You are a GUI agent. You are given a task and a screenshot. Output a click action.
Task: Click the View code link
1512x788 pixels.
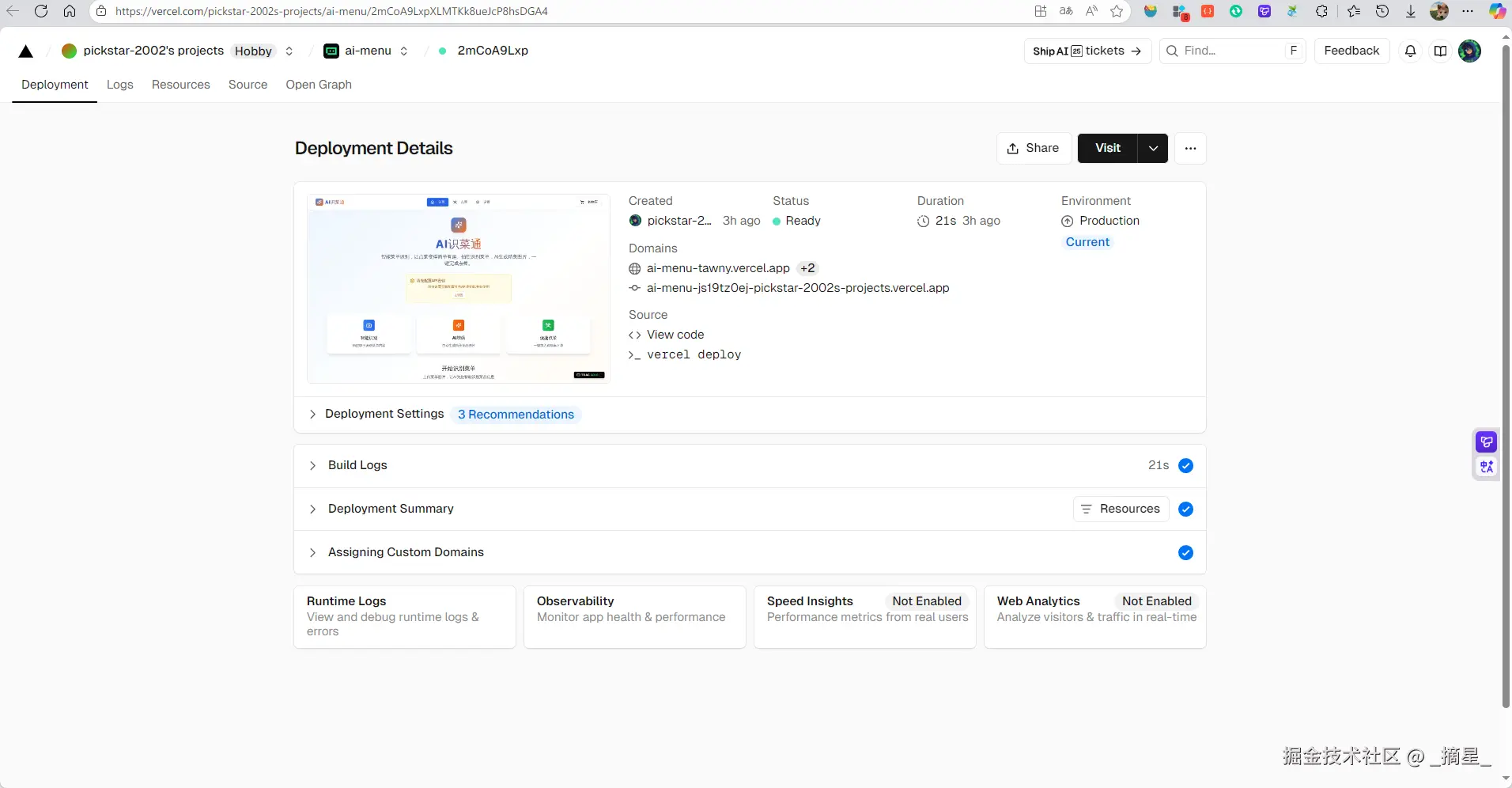(x=675, y=335)
